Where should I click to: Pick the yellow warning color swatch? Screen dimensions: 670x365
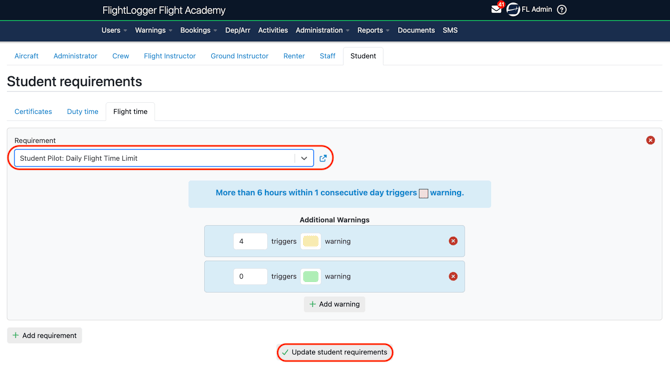pos(311,241)
